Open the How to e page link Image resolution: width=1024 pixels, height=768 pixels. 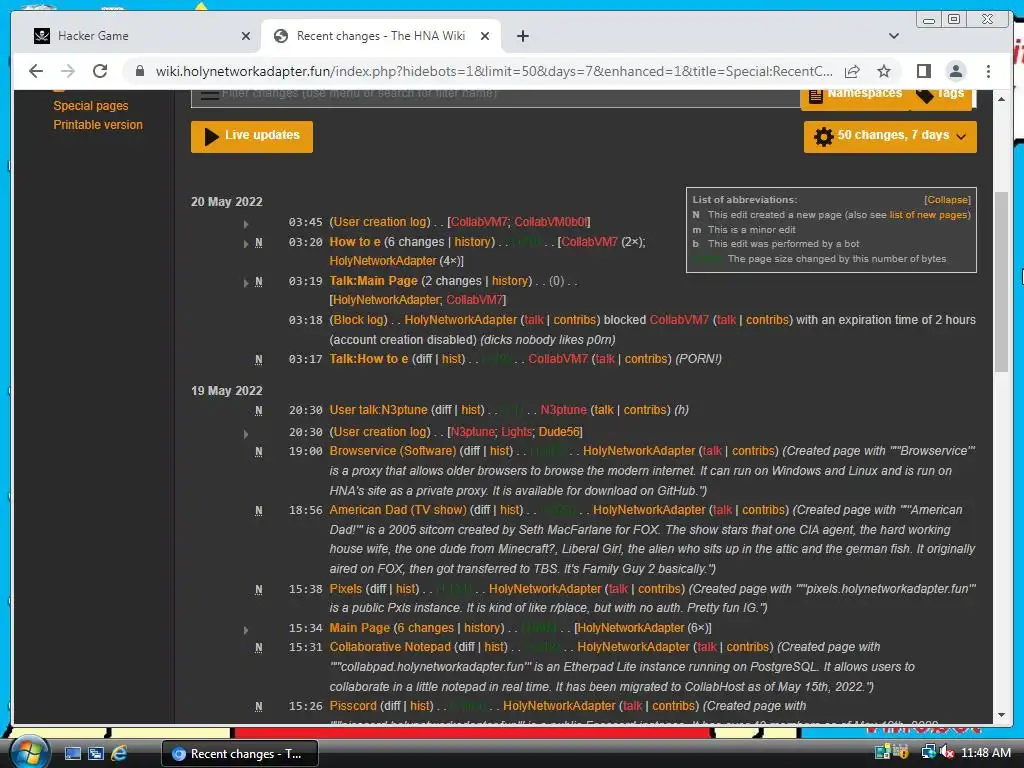pos(355,242)
